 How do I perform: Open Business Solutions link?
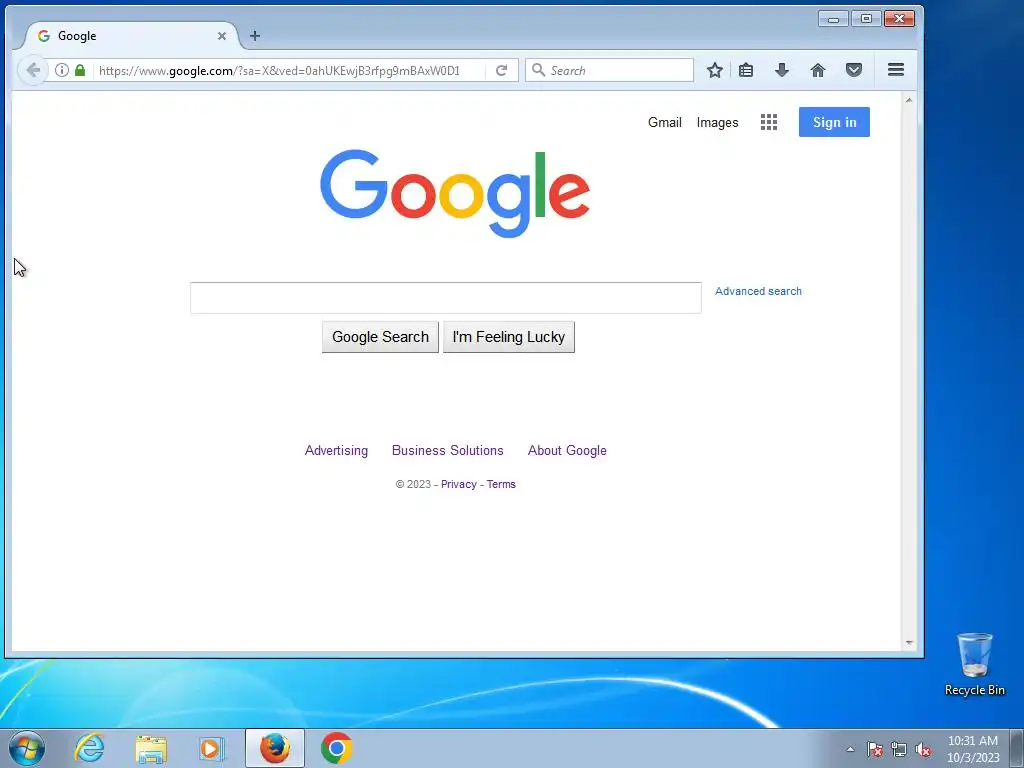coord(447,451)
